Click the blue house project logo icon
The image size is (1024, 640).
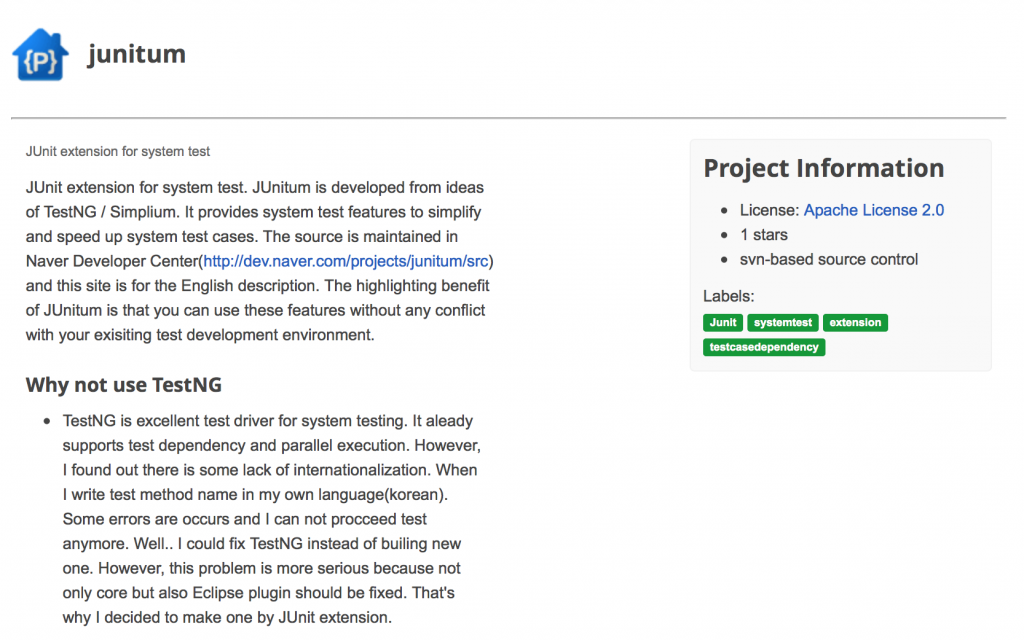coord(41,55)
